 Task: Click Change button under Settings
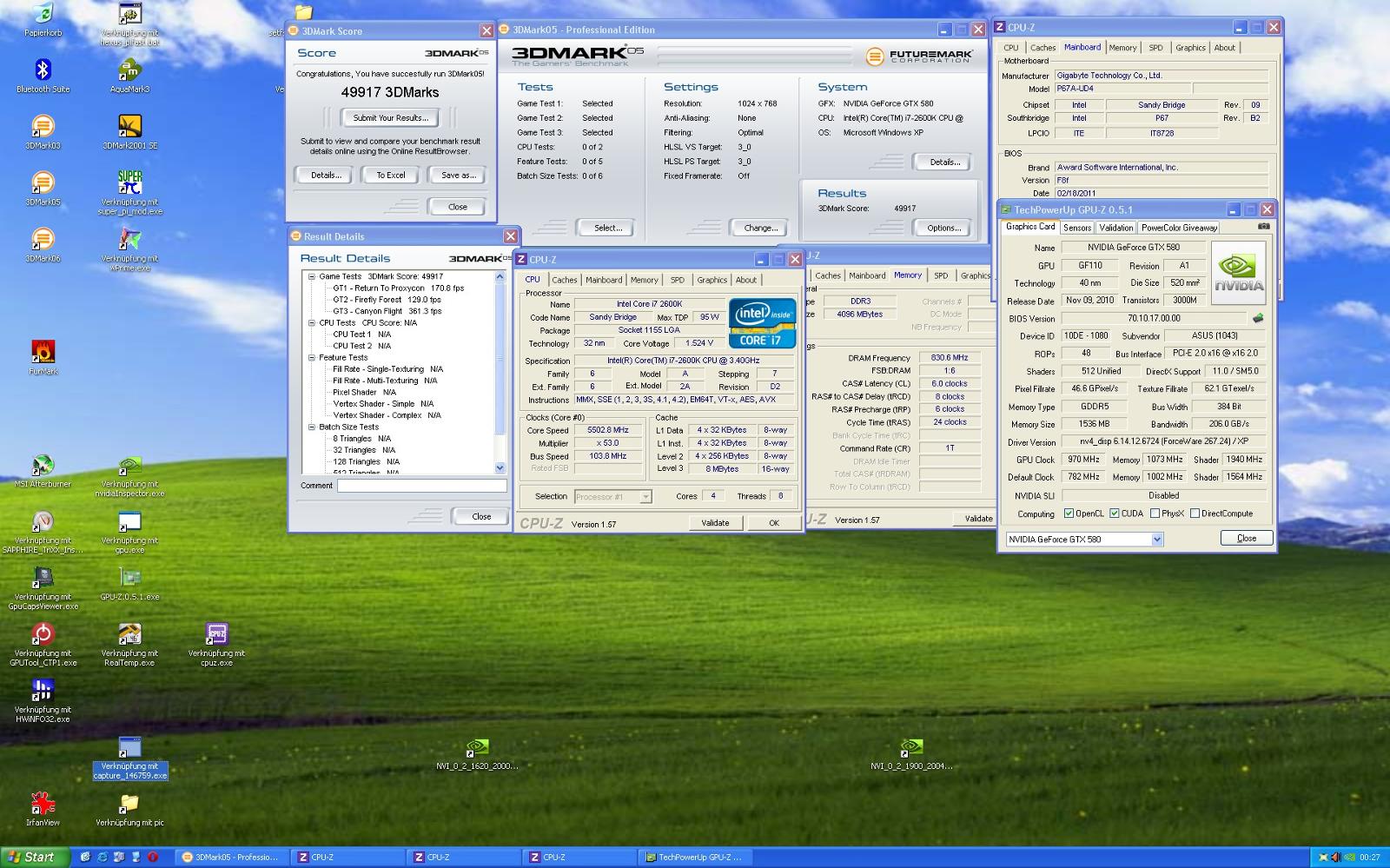760,228
